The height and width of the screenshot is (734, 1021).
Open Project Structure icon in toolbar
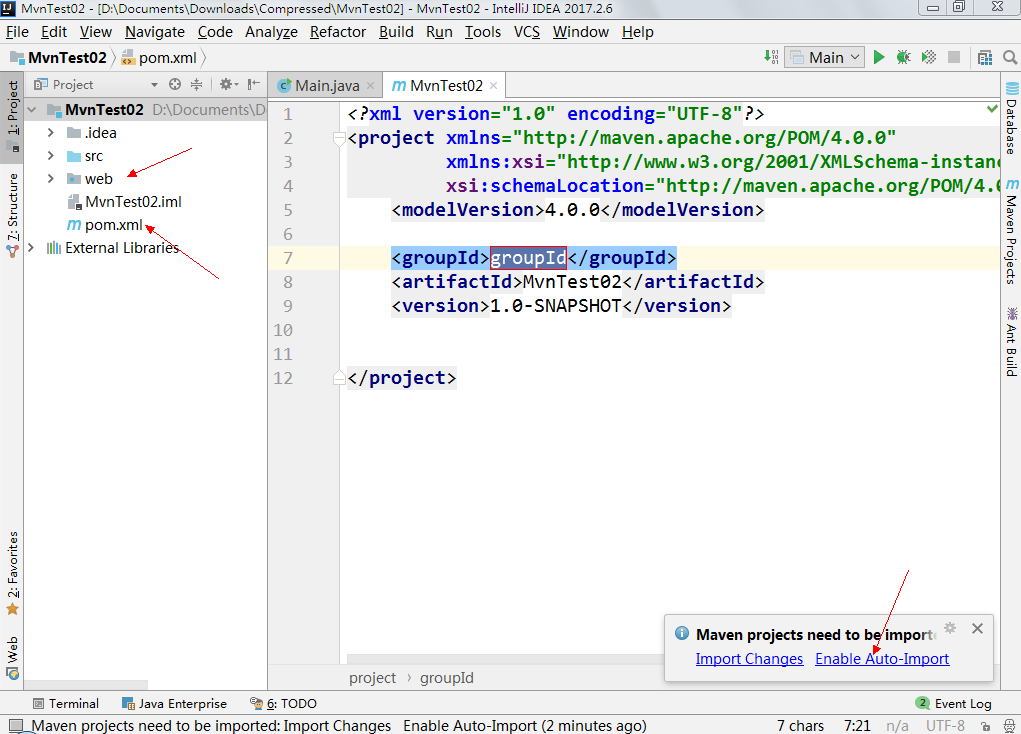tap(985, 57)
